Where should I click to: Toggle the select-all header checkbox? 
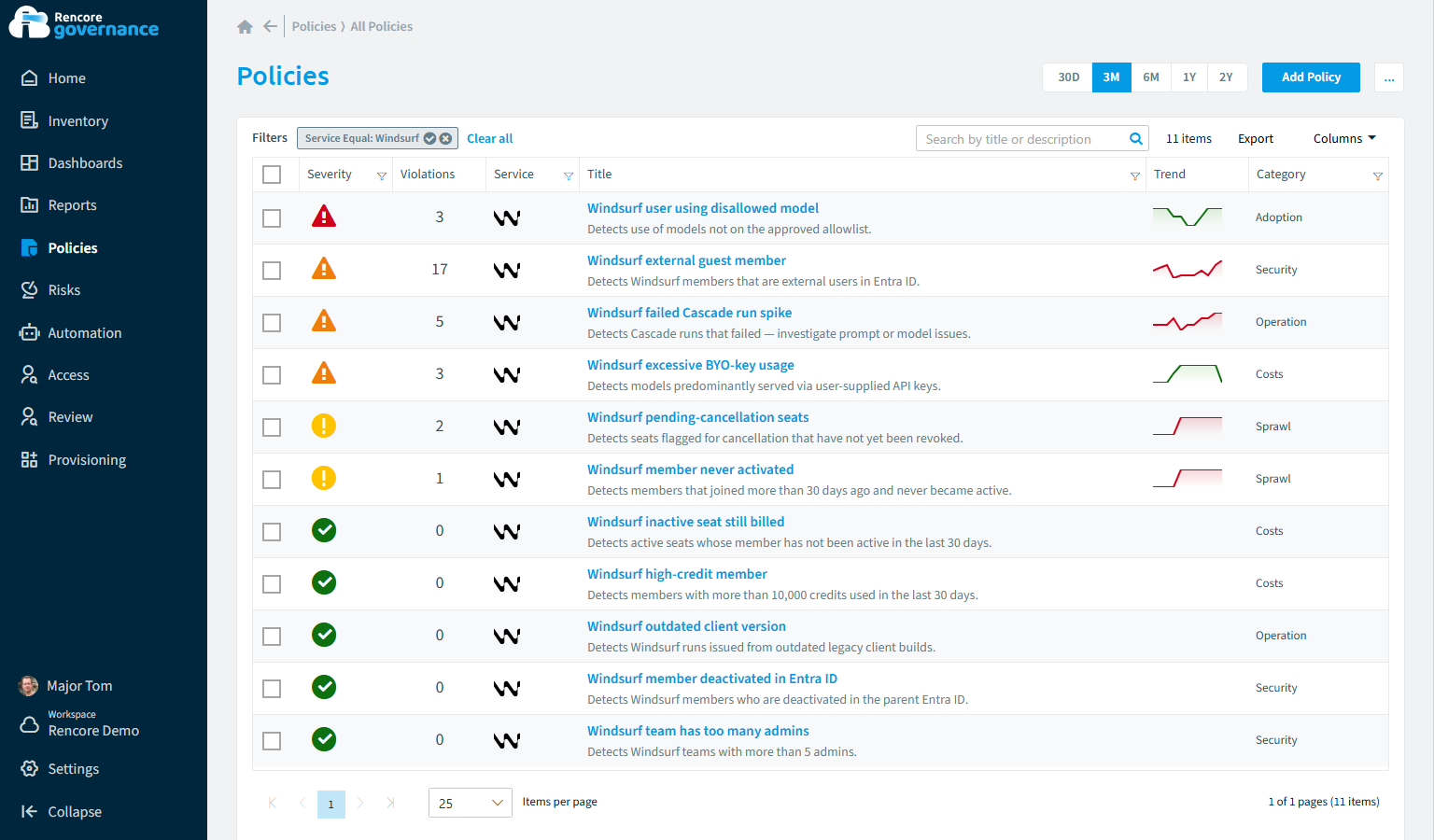click(x=272, y=175)
